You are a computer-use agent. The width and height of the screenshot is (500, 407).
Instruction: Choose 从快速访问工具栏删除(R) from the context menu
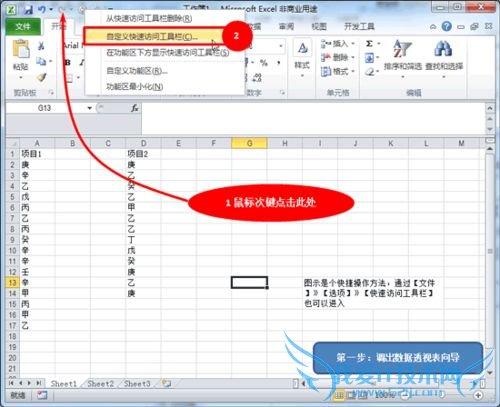(x=149, y=18)
